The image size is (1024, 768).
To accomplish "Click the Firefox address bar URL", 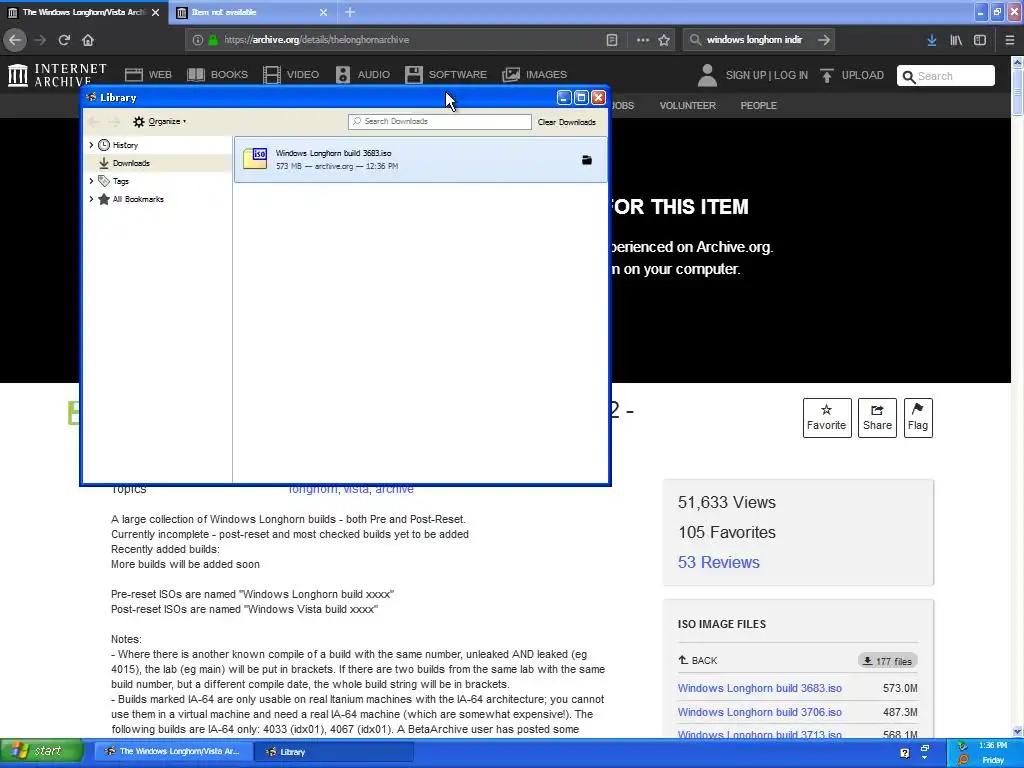I will (317, 40).
